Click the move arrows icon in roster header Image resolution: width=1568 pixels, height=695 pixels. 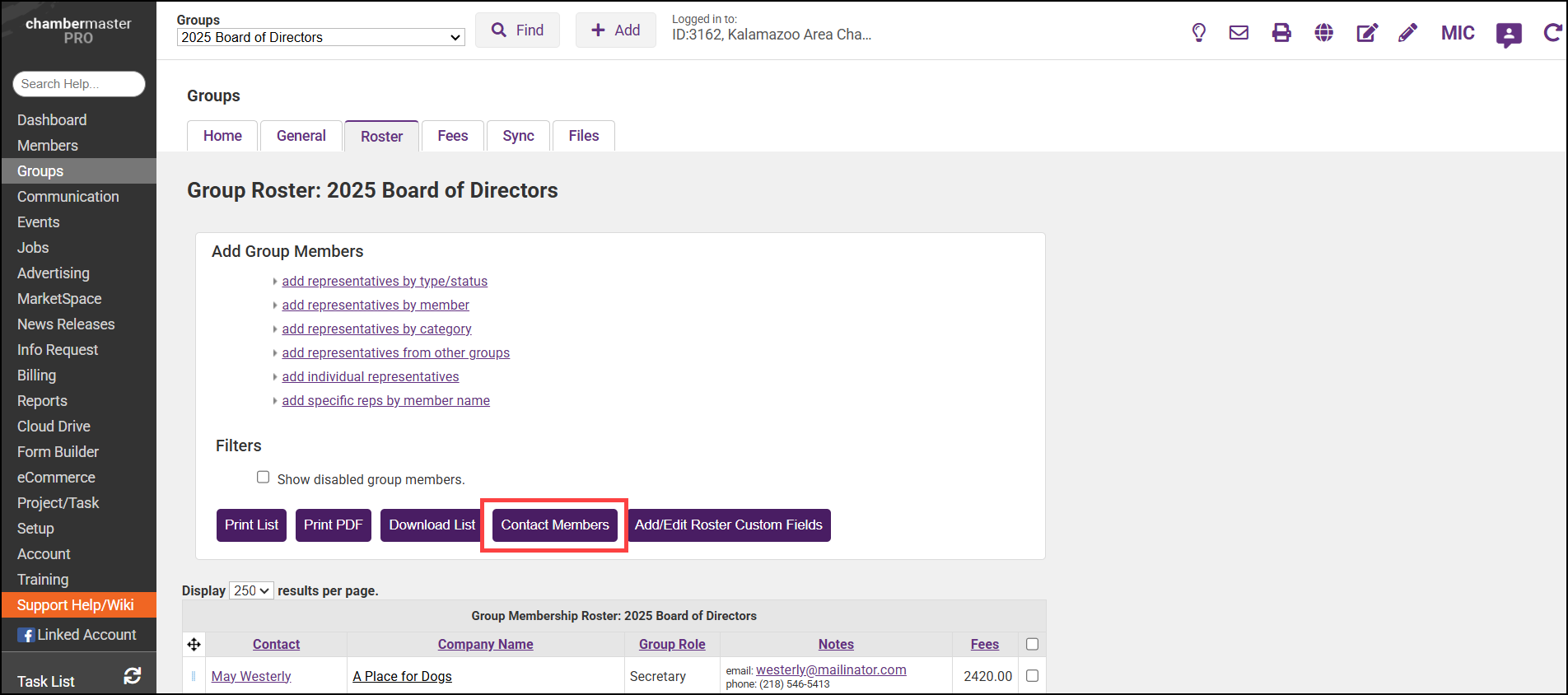click(x=194, y=644)
